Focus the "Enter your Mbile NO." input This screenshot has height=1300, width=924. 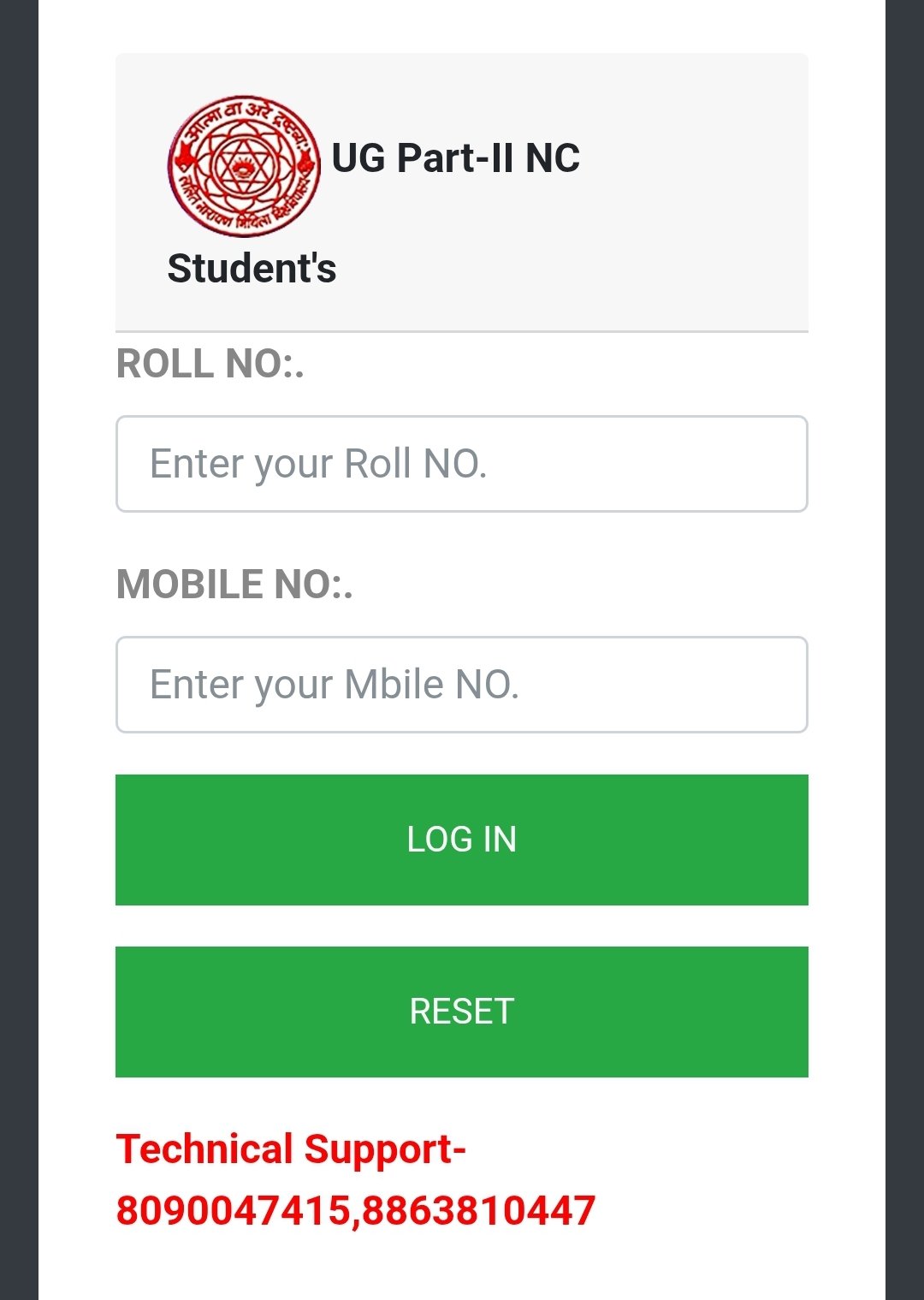(x=462, y=685)
